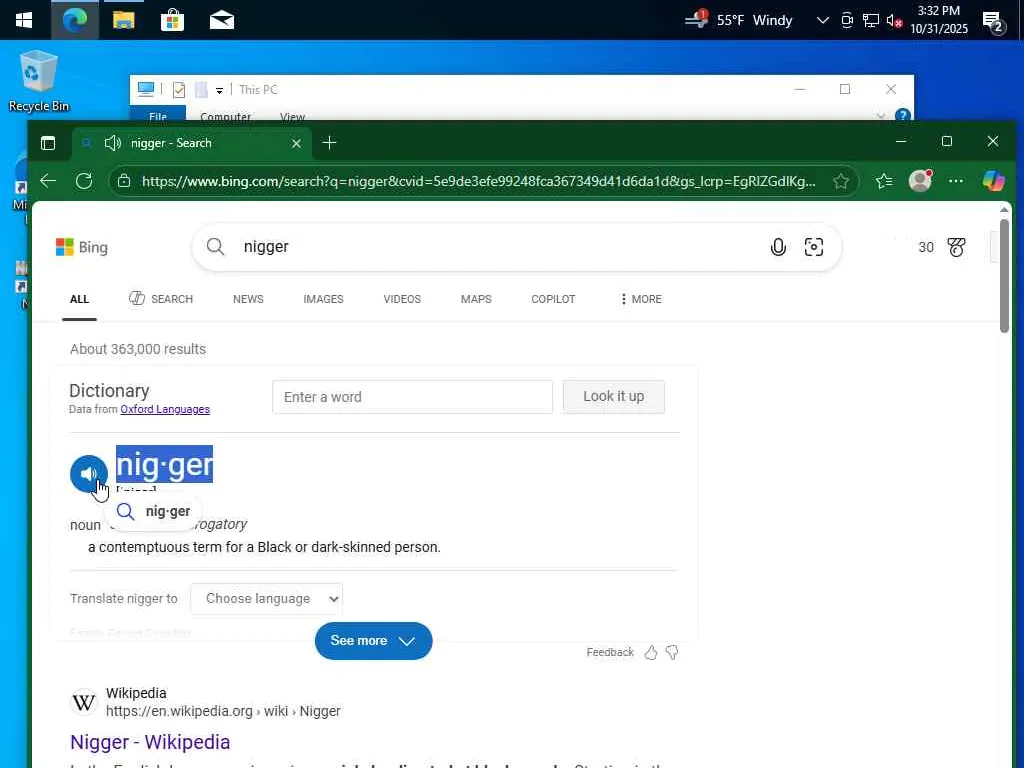Viewport: 1024px width, 768px height.
Task: Select the ALL results tab
Action: (79, 299)
